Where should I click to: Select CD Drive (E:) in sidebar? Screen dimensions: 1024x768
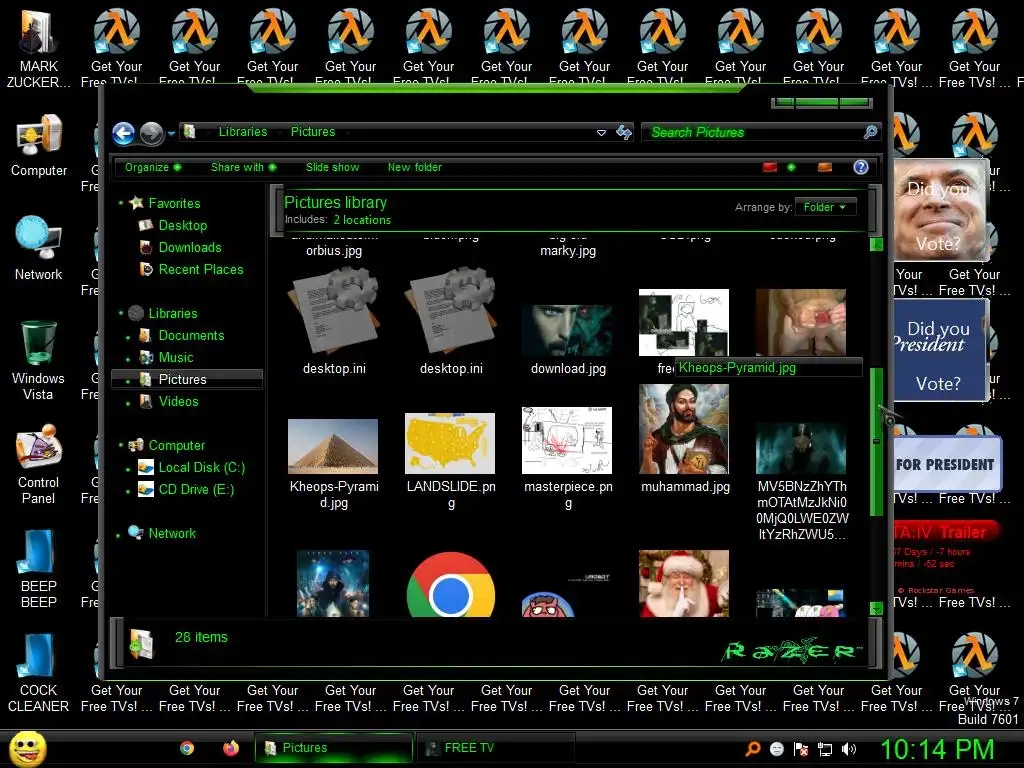(196, 489)
